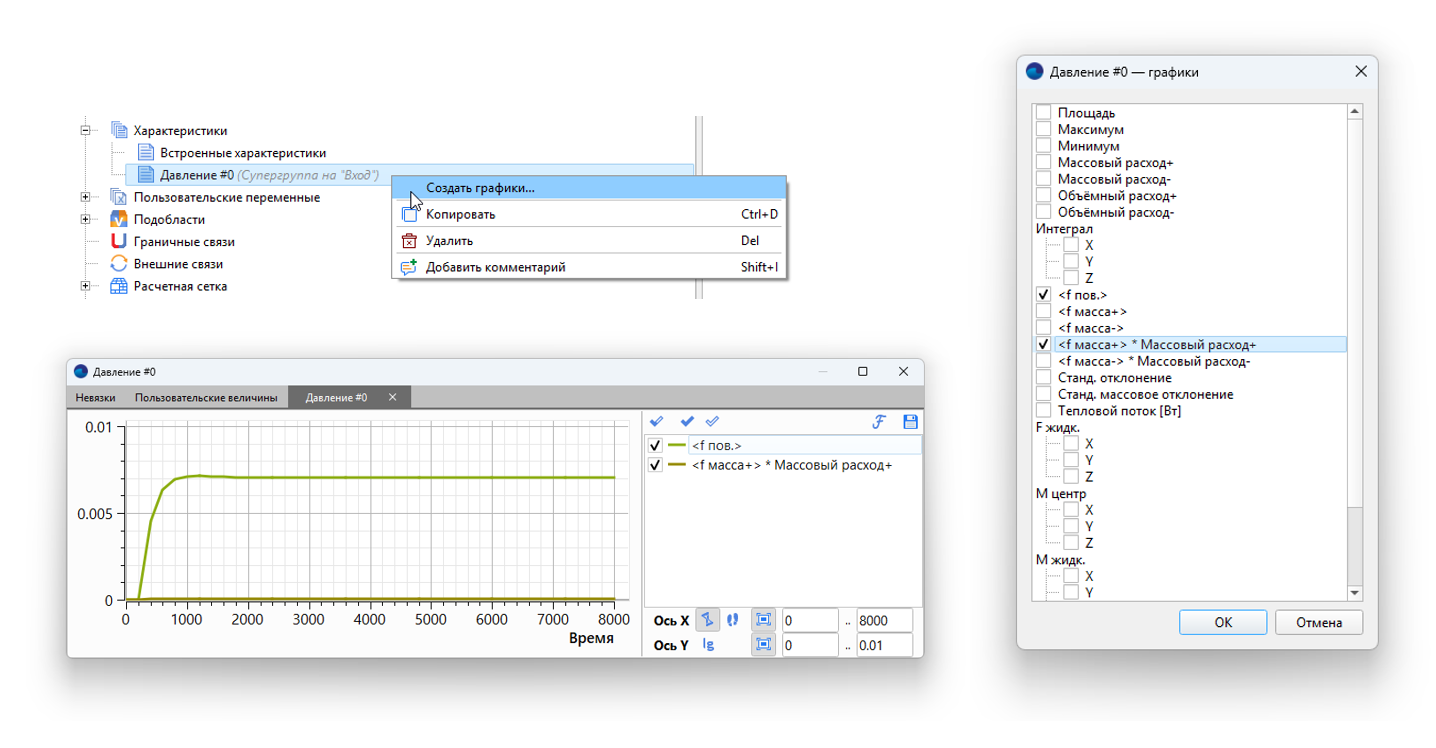Fit the Y axis range with the frame icon

coord(763,645)
